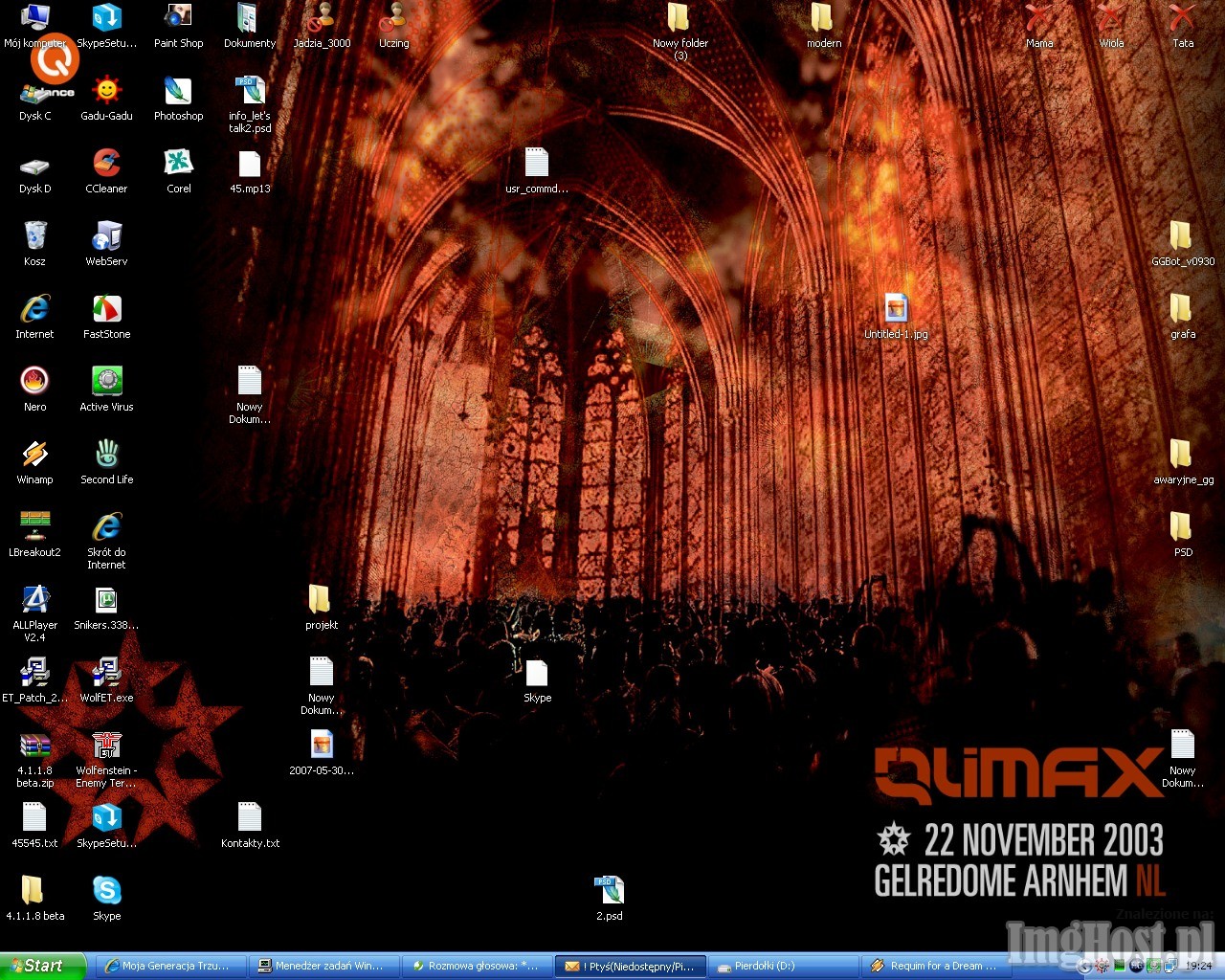1225x980 pixels.
Task: Launch Wolfenstein Enemy Territory shortcut
Action: [x=106, y=759]
